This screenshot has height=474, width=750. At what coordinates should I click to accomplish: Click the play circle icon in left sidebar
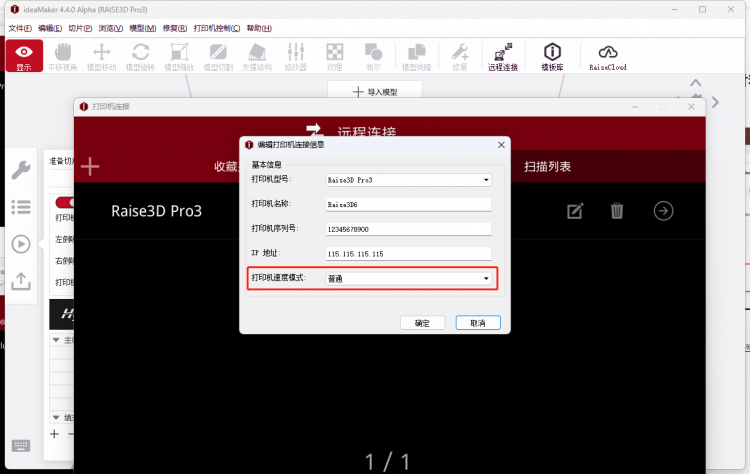(21, 244)
